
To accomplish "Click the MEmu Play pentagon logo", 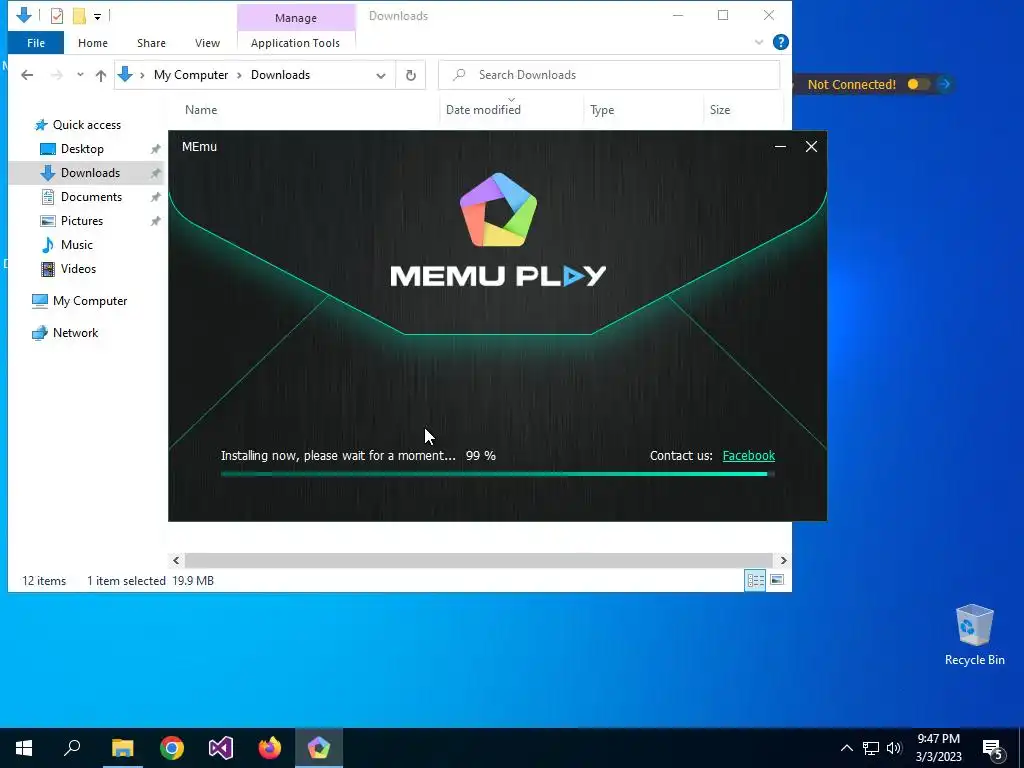I will 498,210.
